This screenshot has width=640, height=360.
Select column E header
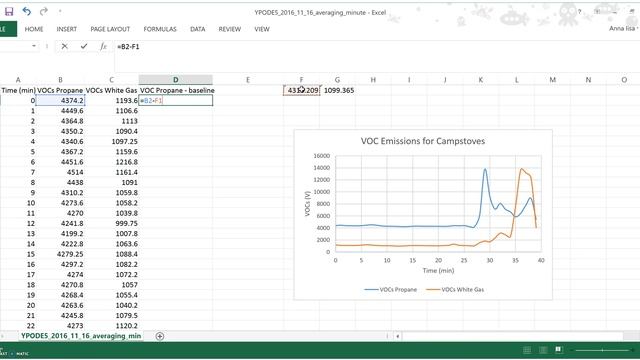click(x=248, y=80)
